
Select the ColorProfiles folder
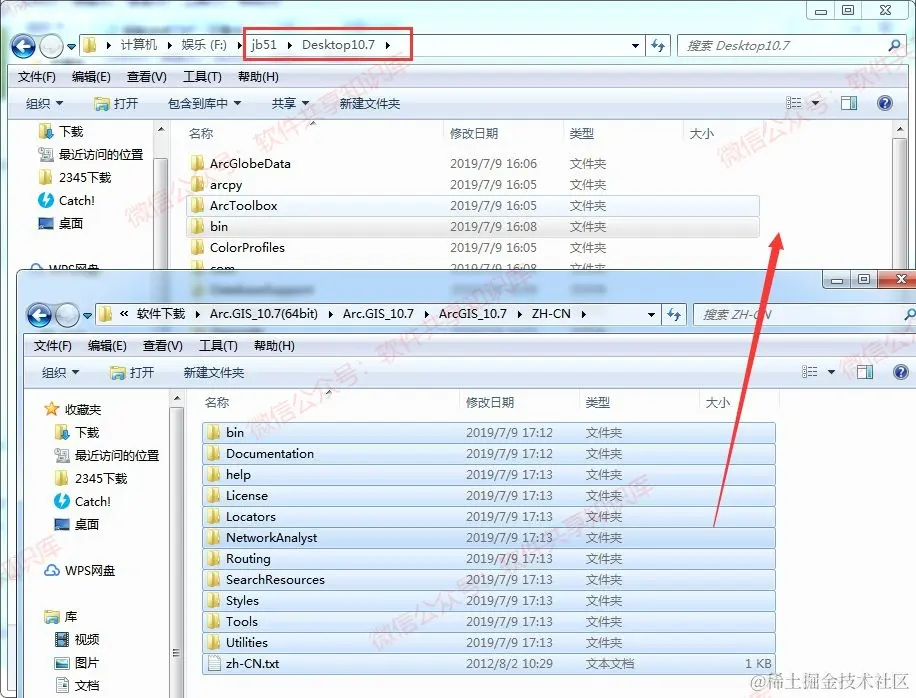473,248
